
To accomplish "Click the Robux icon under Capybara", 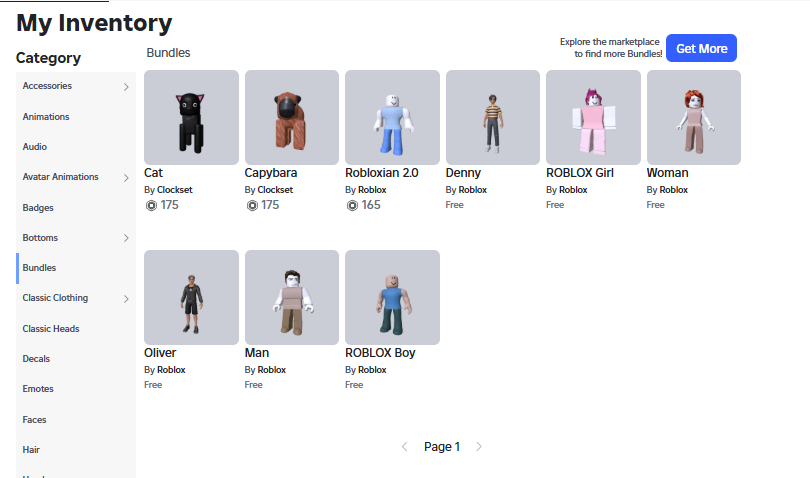I will pos(252,206).
